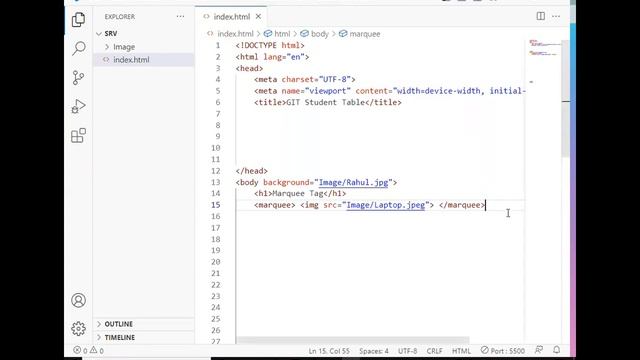Click the horizontal editor scrollbar
640x360 pixels.
coord(353,340)
